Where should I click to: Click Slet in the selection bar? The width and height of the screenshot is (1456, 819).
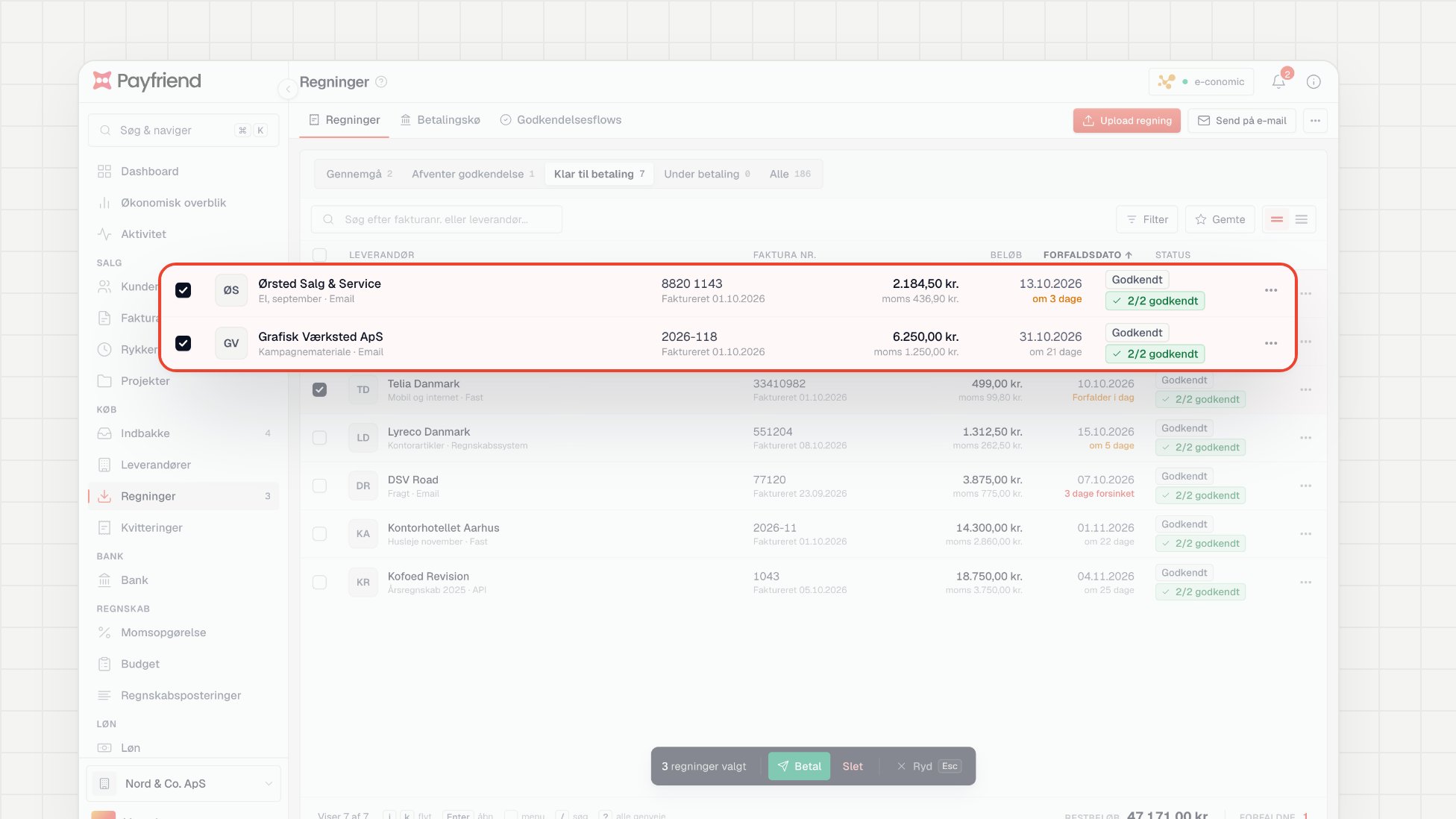coord(853,767)
